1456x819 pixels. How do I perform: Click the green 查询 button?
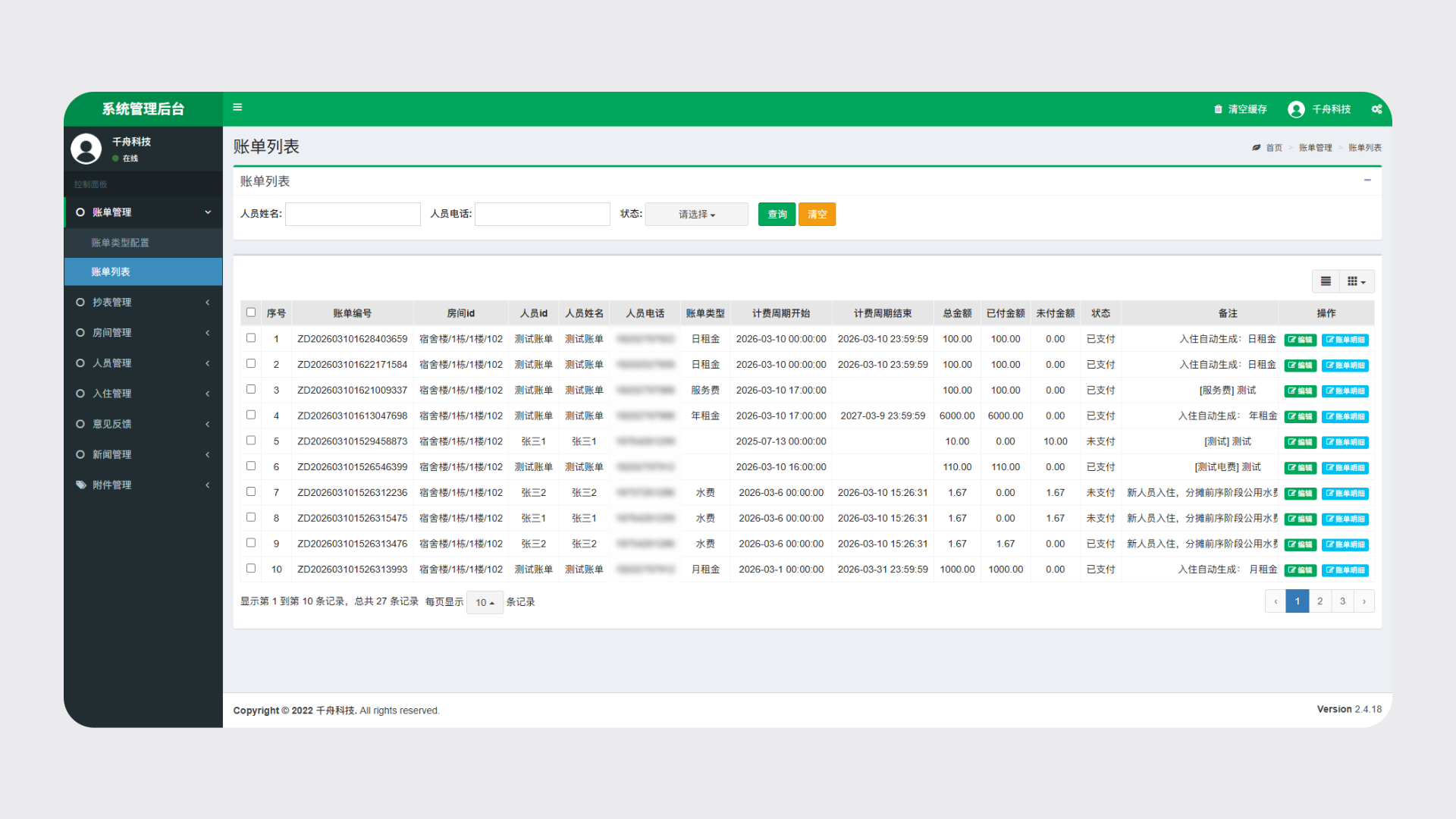[777, 215]
